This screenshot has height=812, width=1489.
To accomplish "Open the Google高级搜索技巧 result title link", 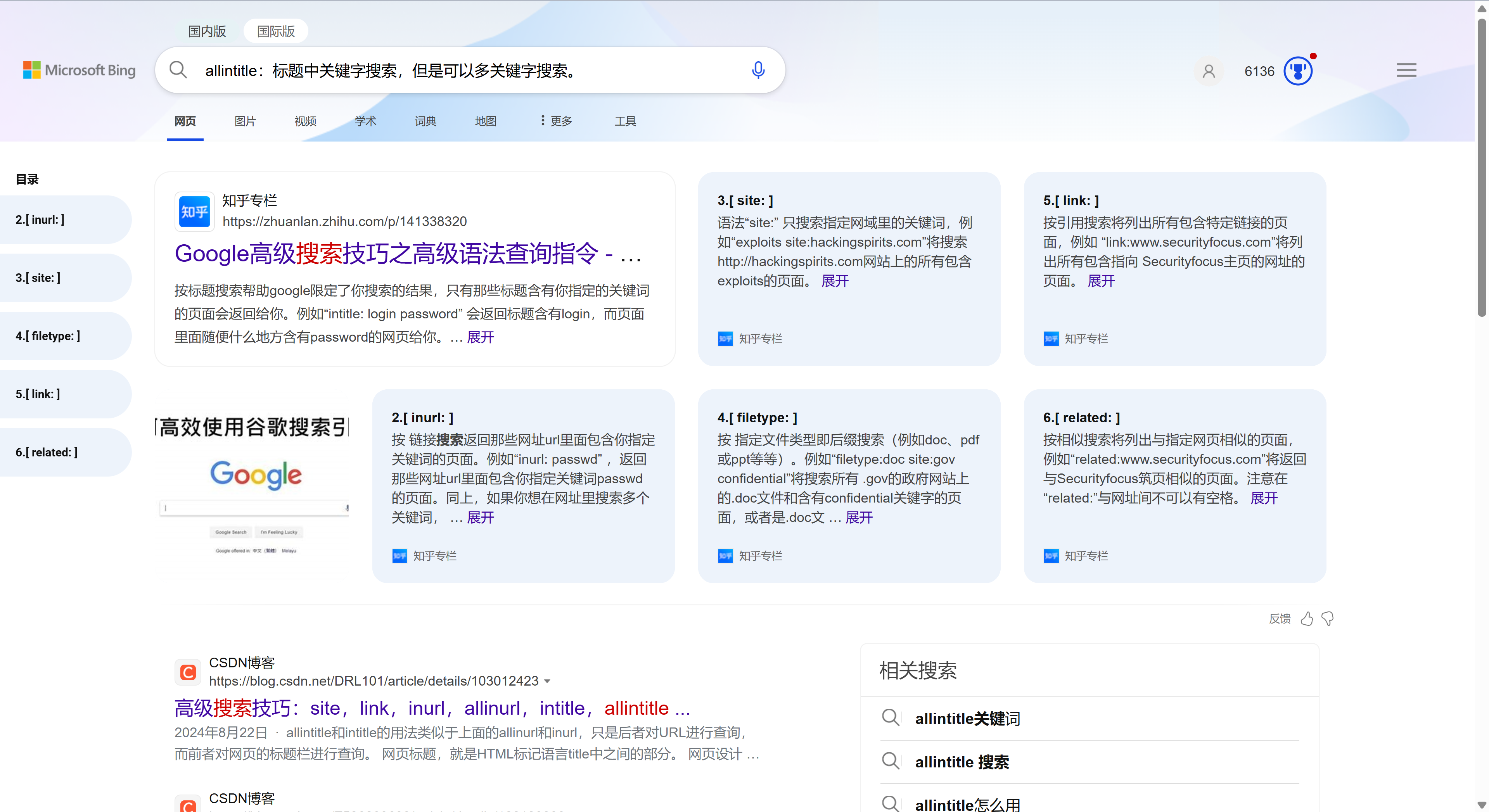I will 408,253.
